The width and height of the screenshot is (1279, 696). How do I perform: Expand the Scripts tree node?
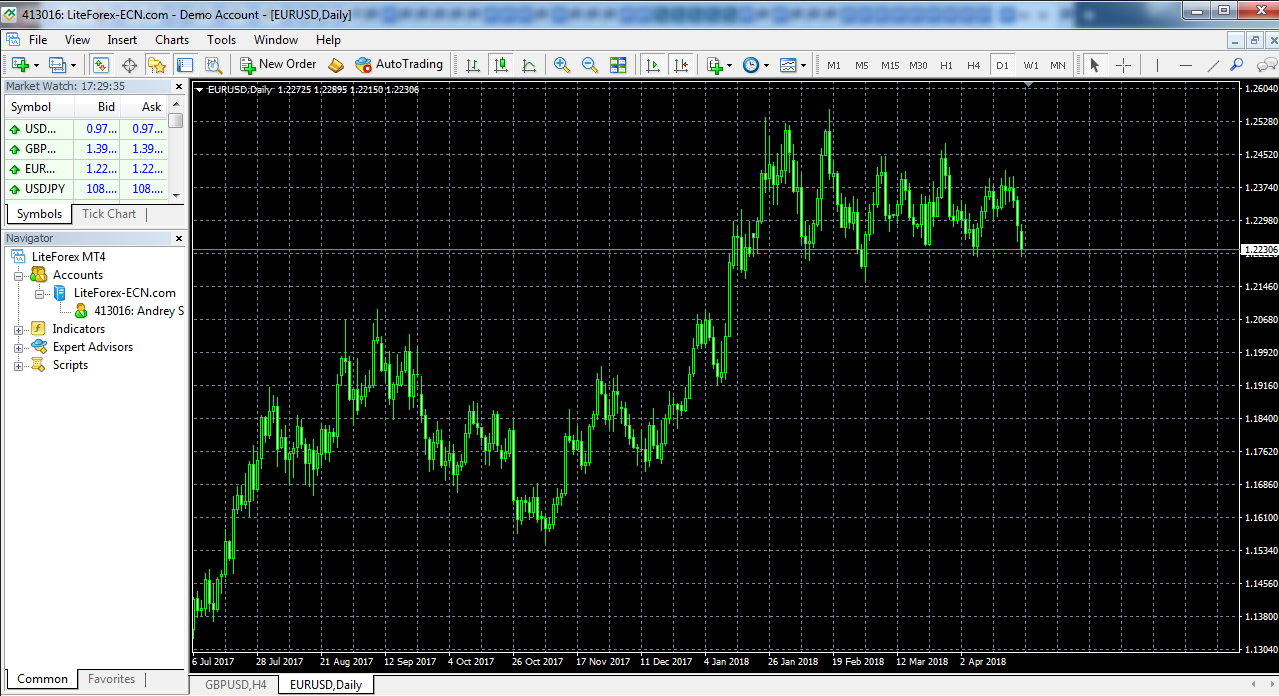coord(18,365)
